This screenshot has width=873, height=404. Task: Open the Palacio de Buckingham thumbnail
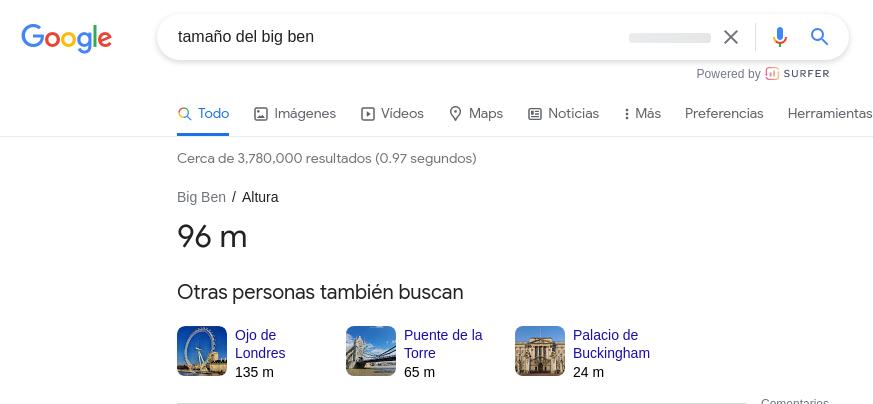[x=540, y=351]
